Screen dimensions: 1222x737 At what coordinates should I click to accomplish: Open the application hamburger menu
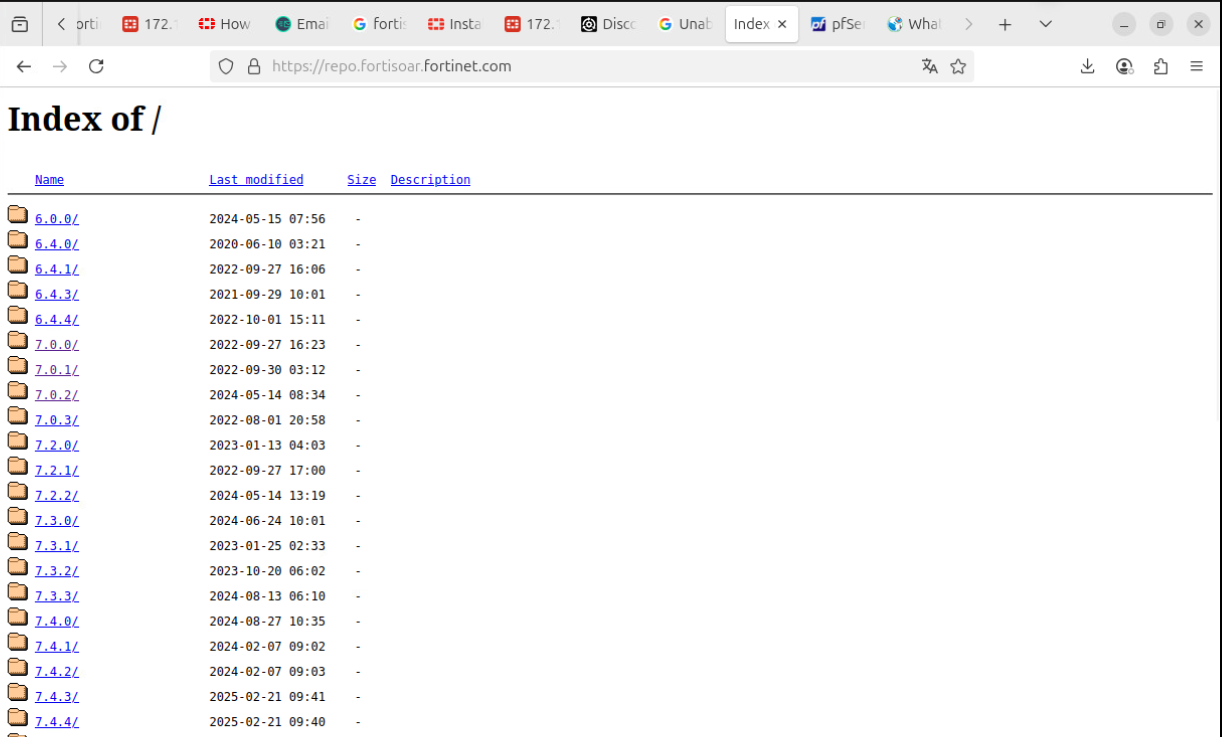[1196, 66]
